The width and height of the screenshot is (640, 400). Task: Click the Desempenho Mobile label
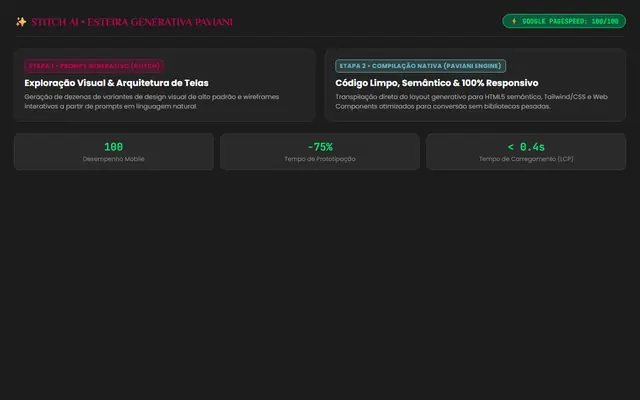click(x=113, y=159)
